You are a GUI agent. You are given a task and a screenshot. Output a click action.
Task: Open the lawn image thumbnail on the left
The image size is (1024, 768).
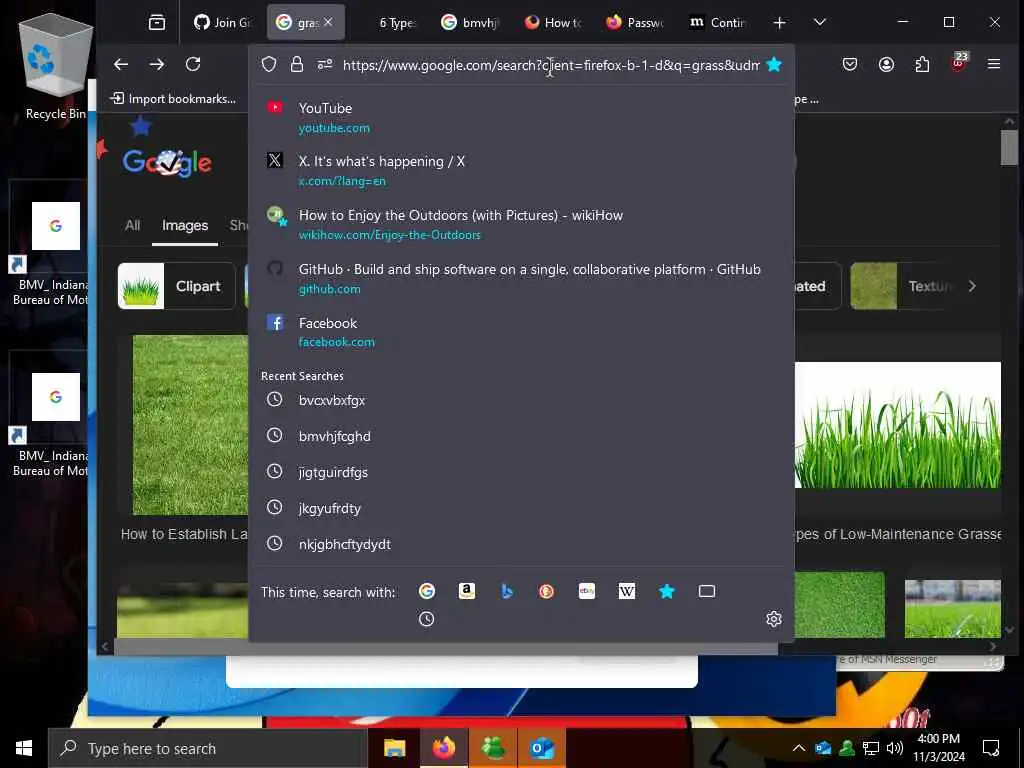[190, 425]
